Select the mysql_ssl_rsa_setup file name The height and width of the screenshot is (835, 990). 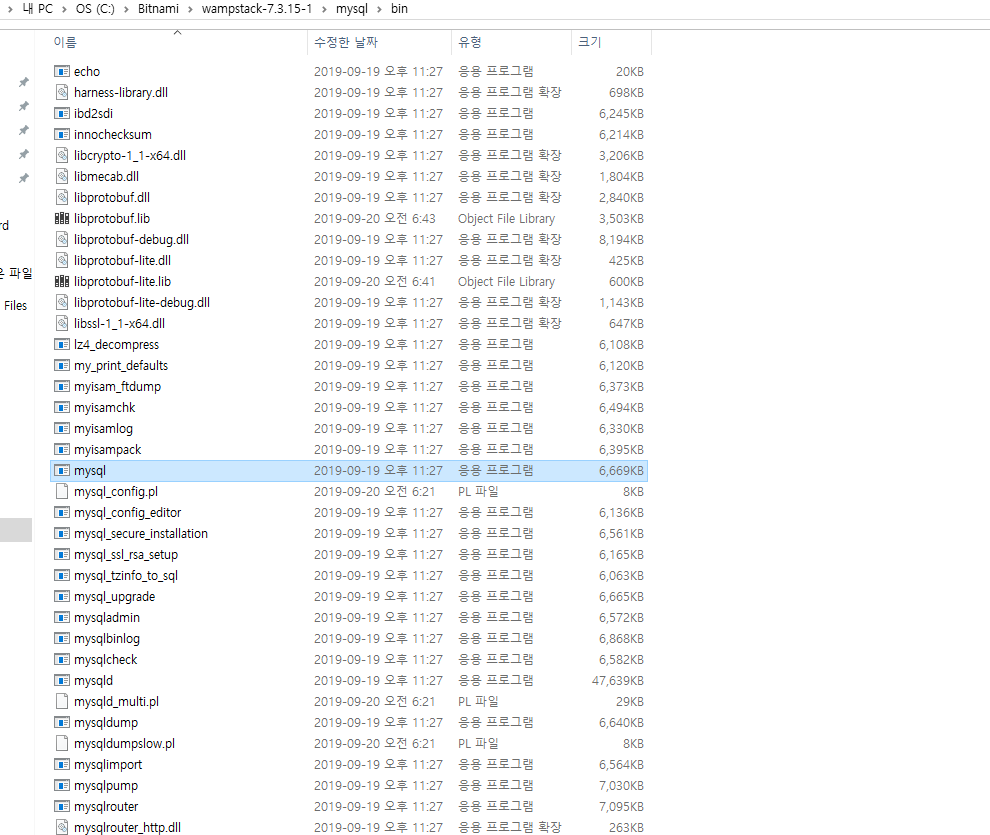tap(126, 554)
